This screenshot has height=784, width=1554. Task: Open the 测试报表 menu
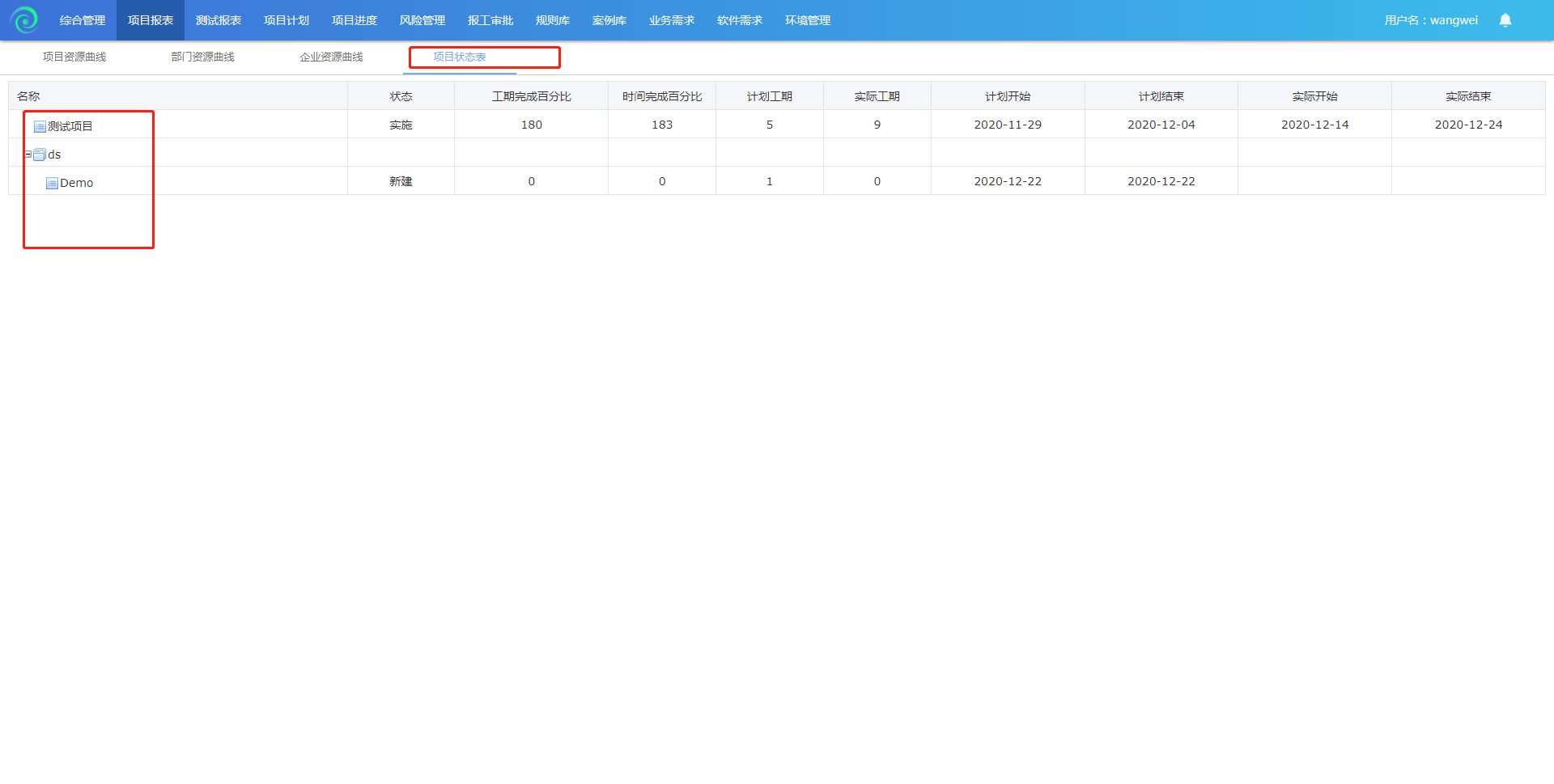tap(219, 20)
